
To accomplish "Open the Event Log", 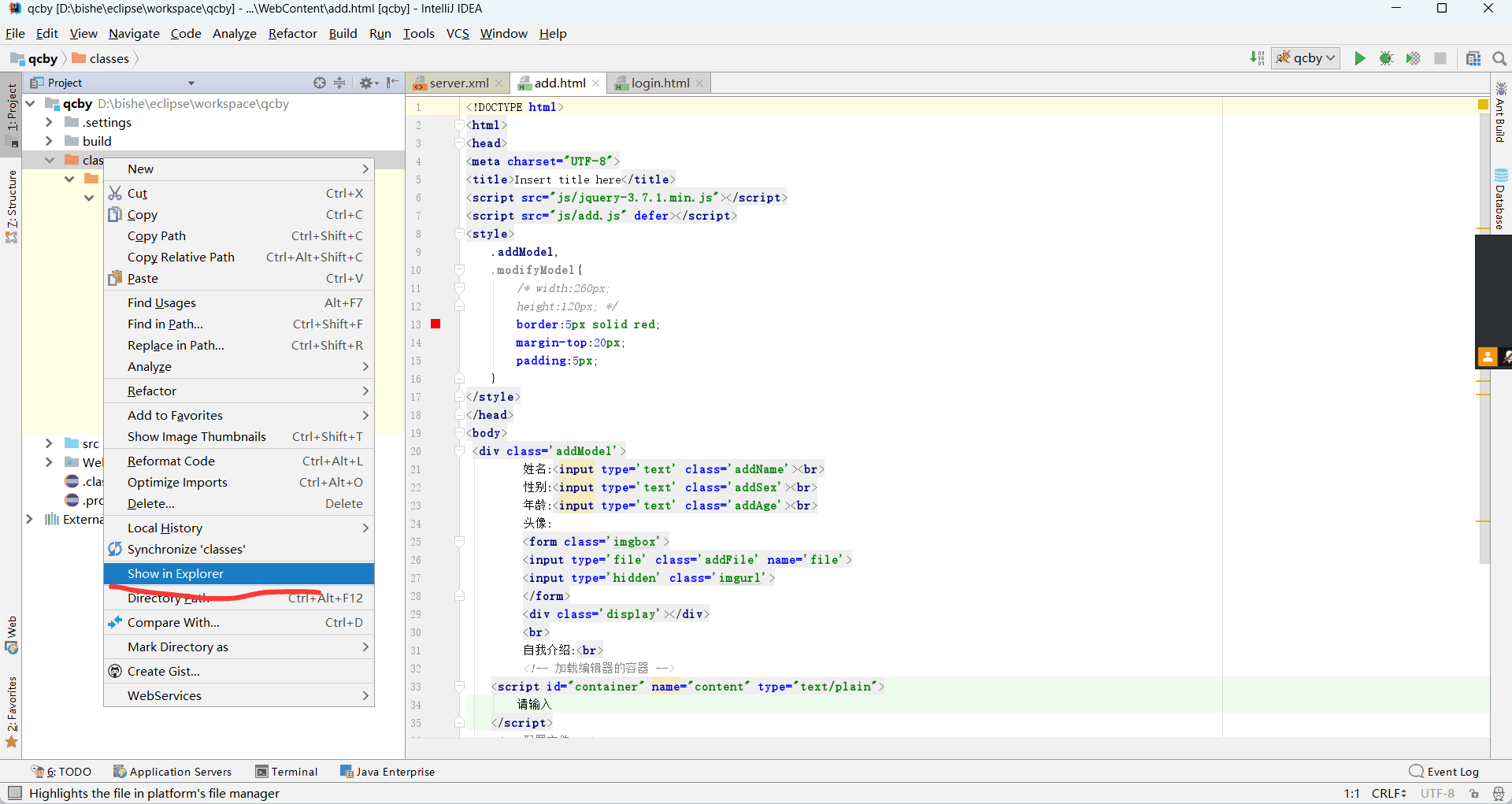I will tap(1444, 772).
